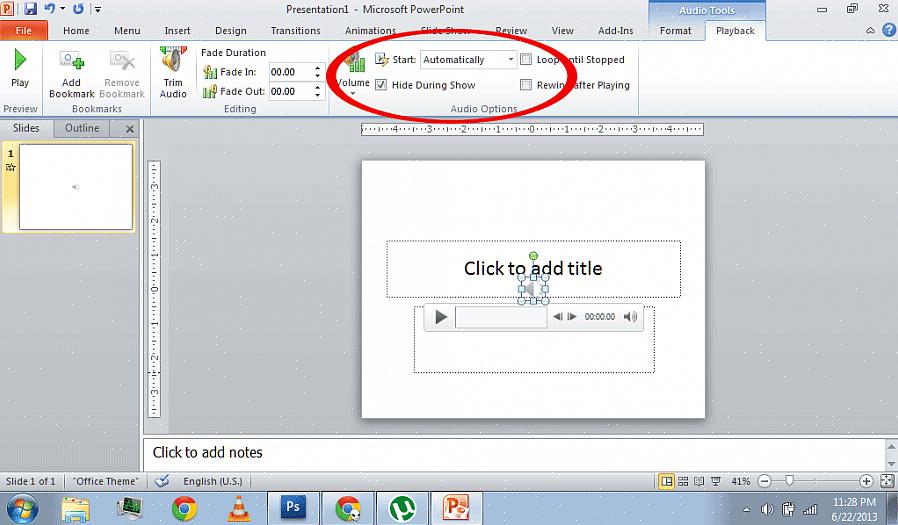Switch to the Transitions ribbon tab

pos(295,31)
